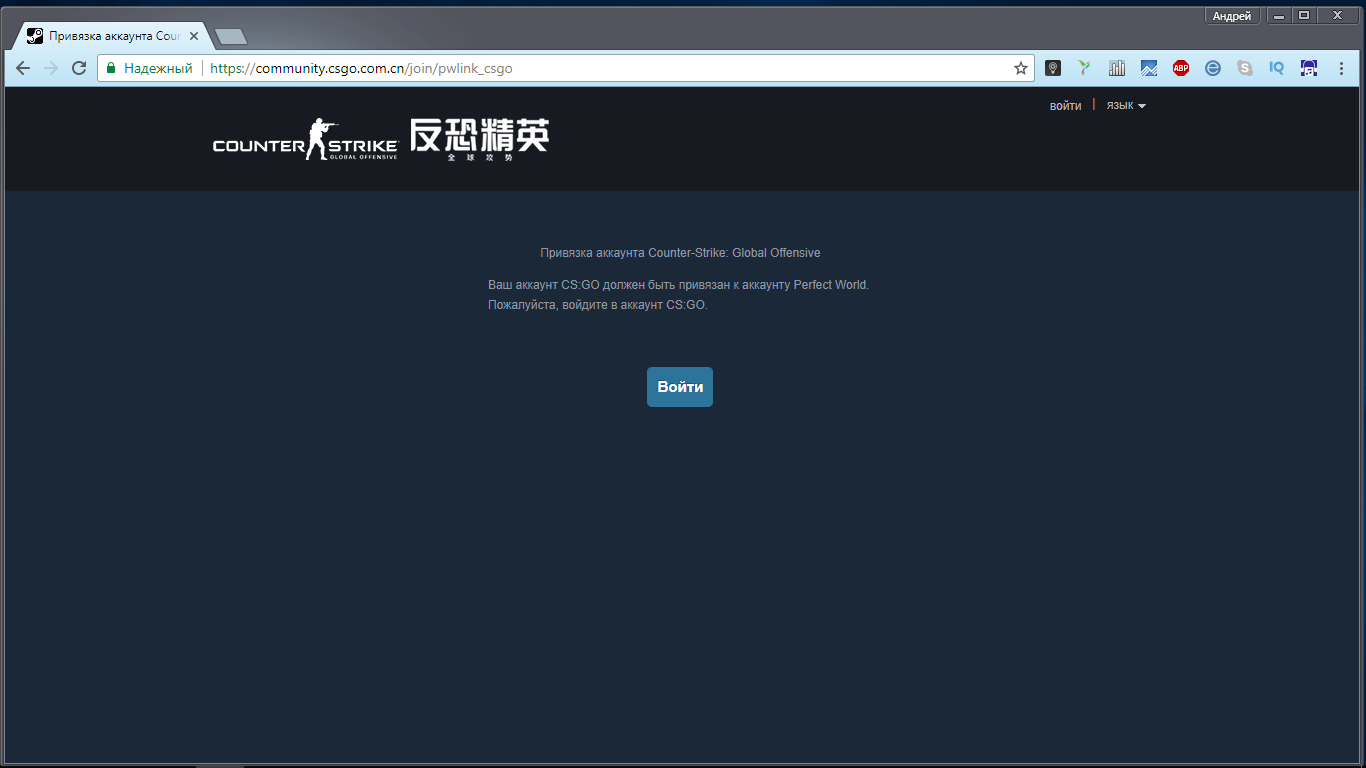
Task: Open the hummingbird extension
Action: tap(1084, 68)
